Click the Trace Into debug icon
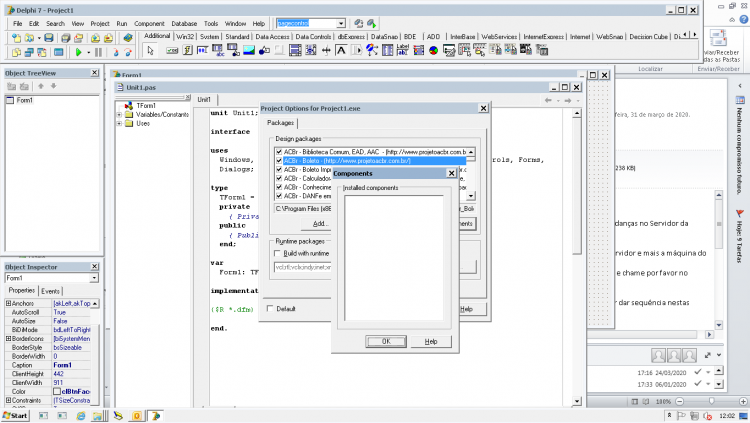 [115, 52]
